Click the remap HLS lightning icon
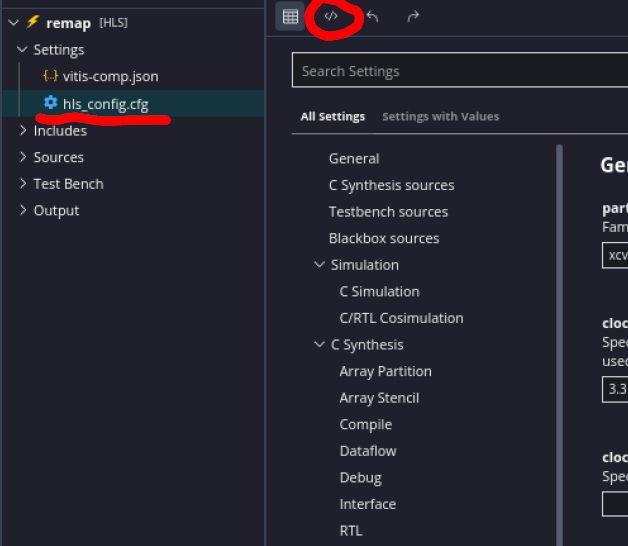 pos(32,22)
